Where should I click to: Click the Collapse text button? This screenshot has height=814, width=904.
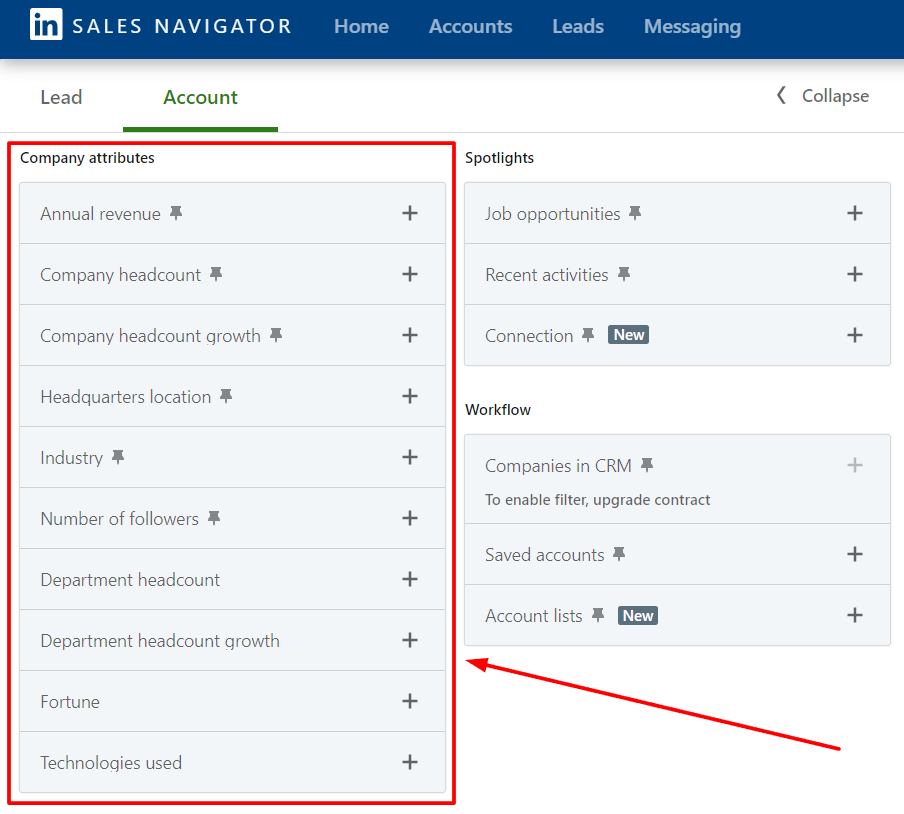coord(835,96)
